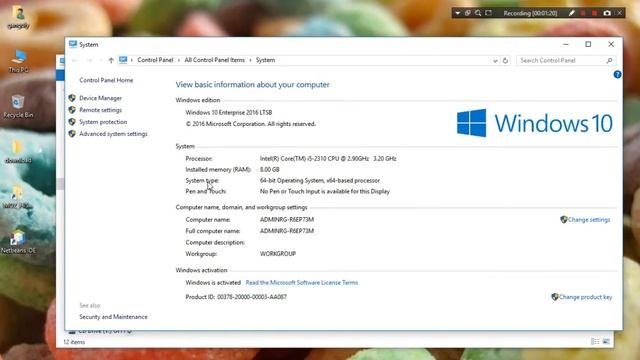Viewport: 640px width, 360px height.
Task: Click Windows 10 Enterprise 2016 LTSB text
Action: [229, 112]
